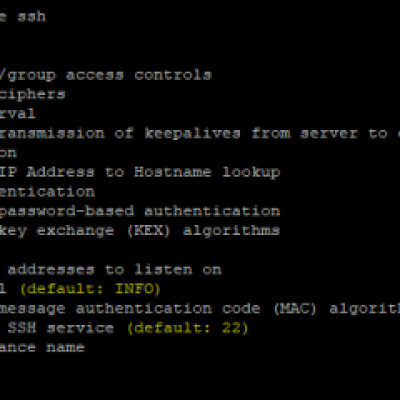
Task: Select 'IP Address to Hostname lookup' line
Action: (140, 173)
